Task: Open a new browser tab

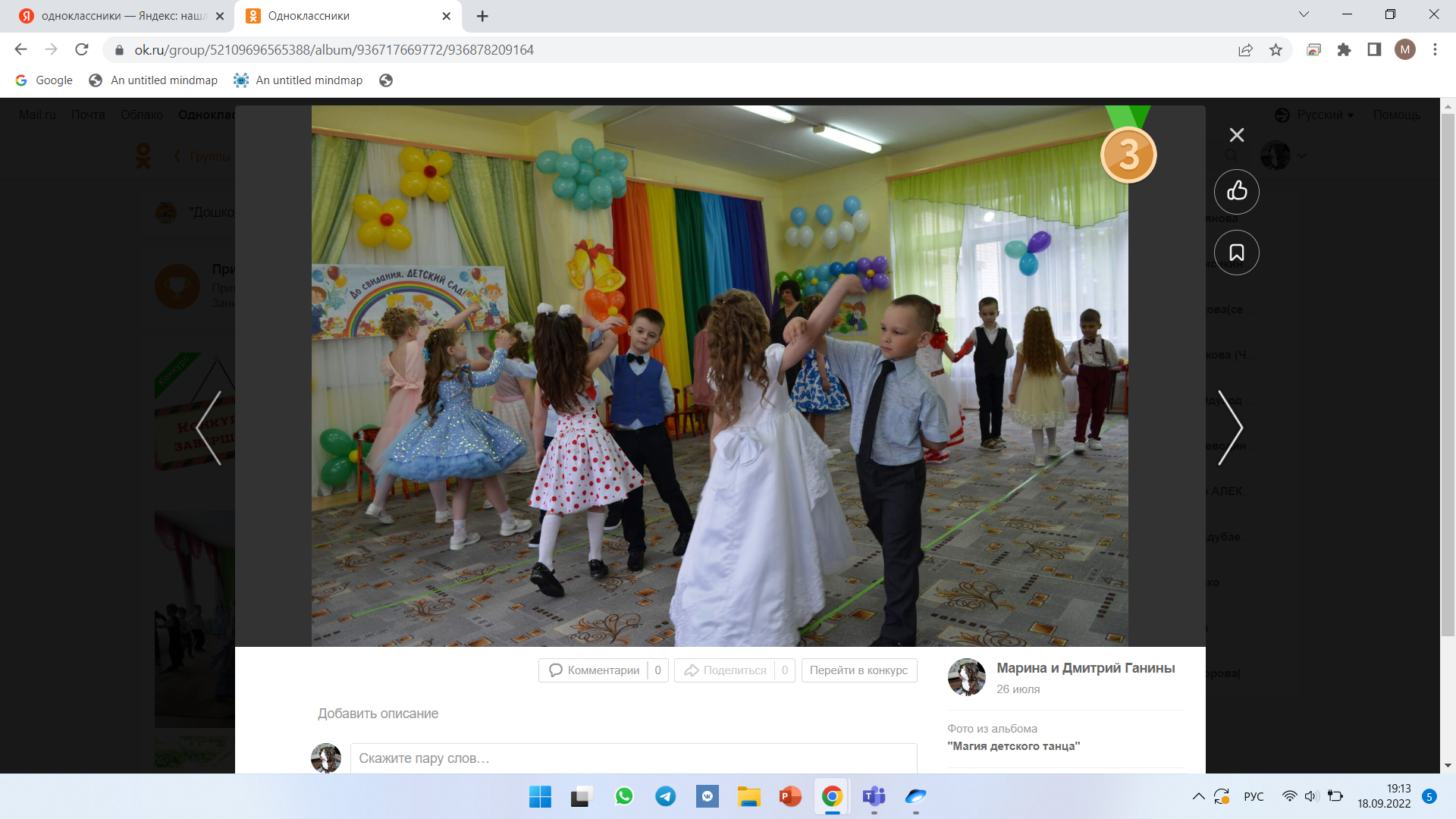Action: (x=482, y=16)
